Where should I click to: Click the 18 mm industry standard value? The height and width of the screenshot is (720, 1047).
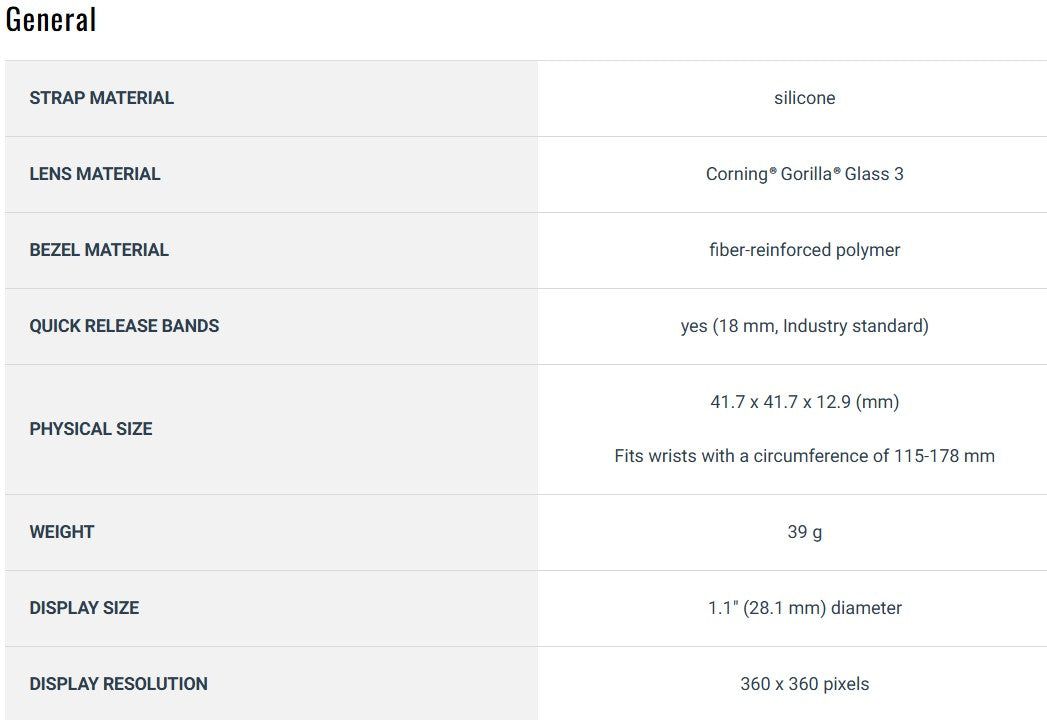coord(820,326)
